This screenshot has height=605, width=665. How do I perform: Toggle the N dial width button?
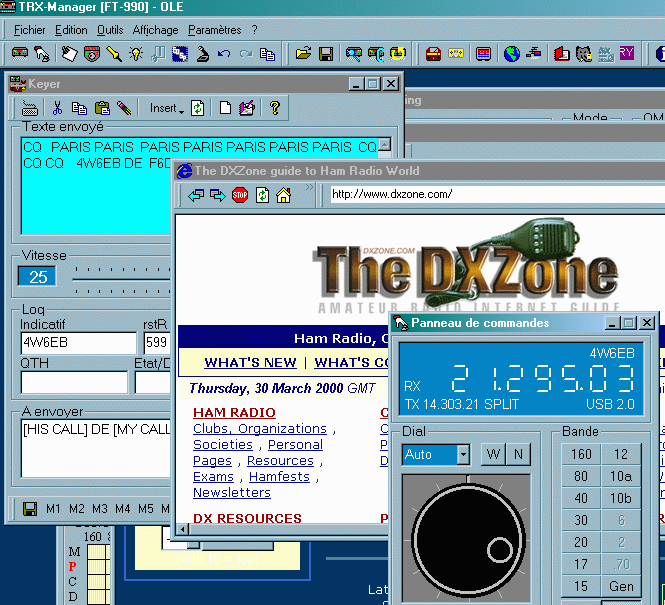[518, 454]
